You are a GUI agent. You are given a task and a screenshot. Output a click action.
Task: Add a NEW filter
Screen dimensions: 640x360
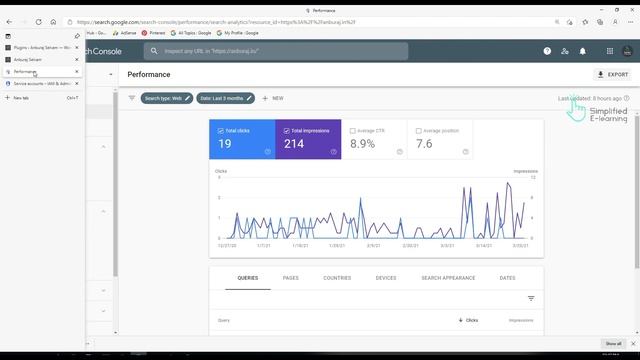pos(273,98)
